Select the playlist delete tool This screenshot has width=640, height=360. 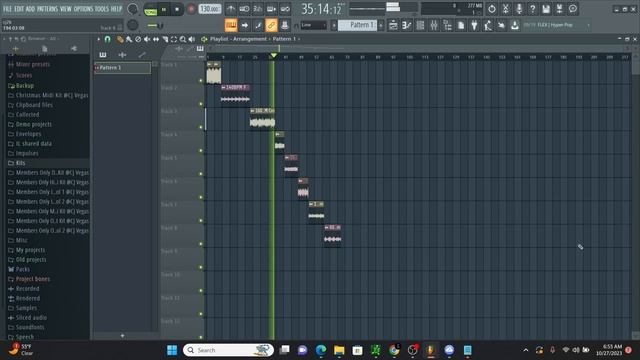coord(138,39)
